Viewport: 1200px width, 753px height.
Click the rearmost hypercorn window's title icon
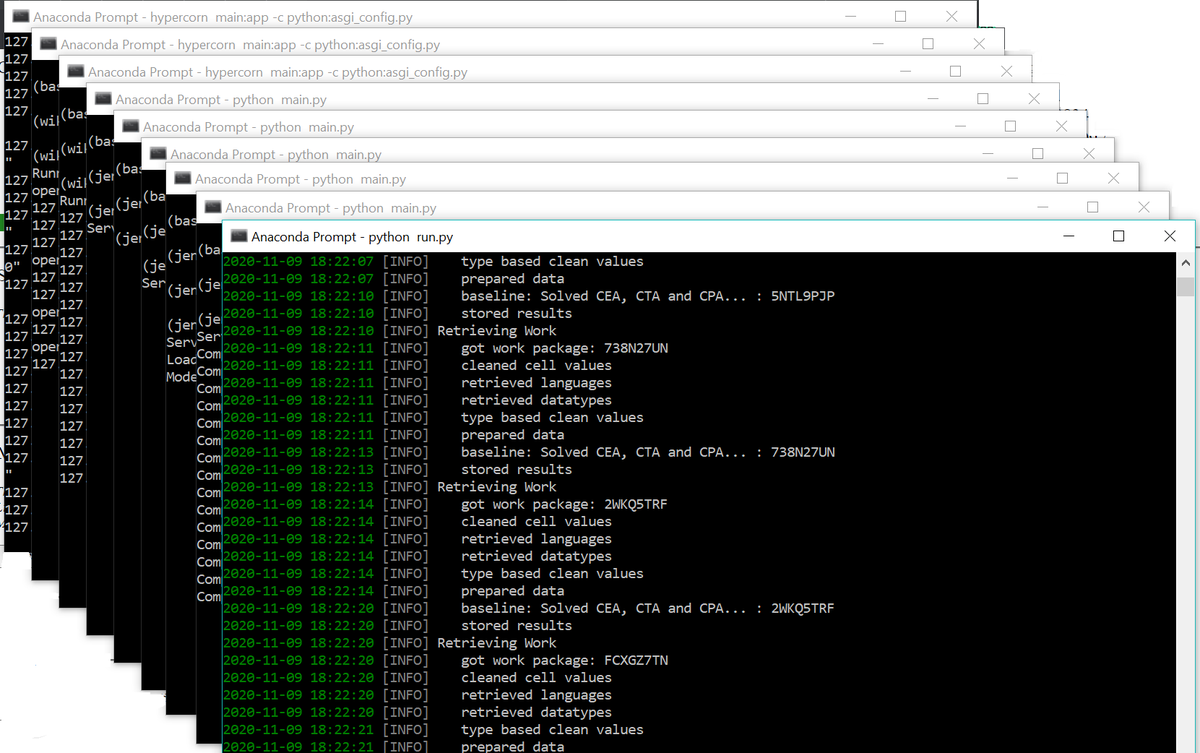coord(20,17)
